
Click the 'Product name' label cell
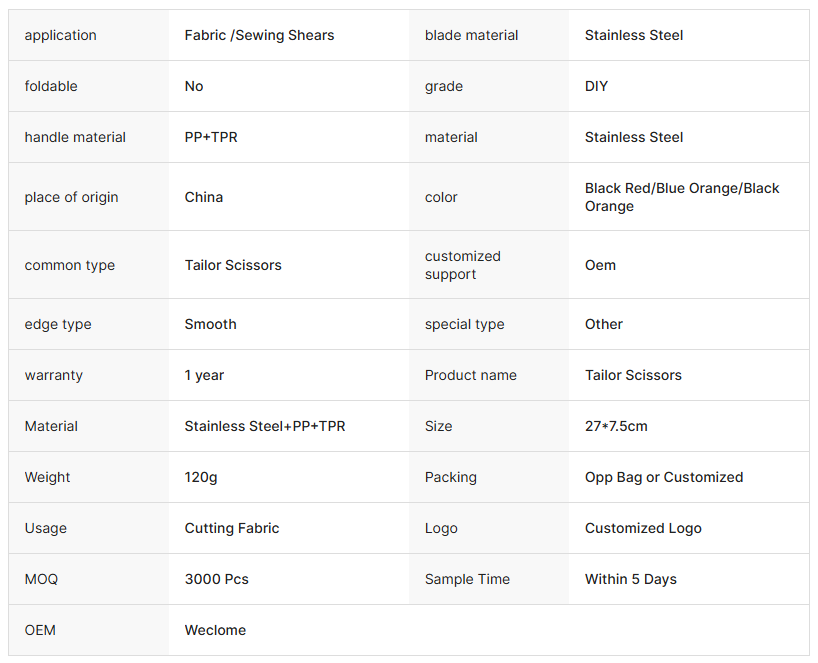471,375
